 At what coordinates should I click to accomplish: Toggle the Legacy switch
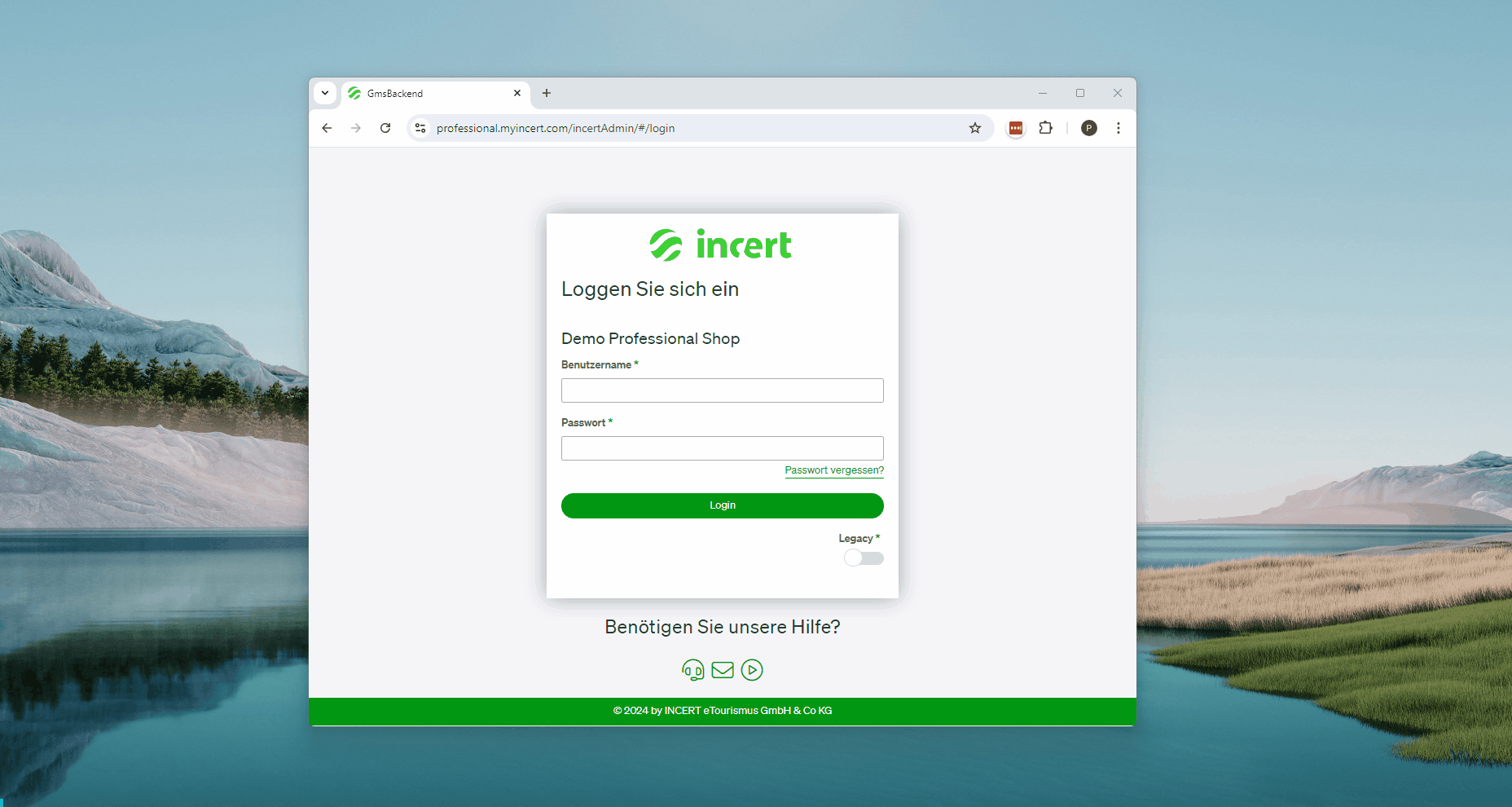864,558
